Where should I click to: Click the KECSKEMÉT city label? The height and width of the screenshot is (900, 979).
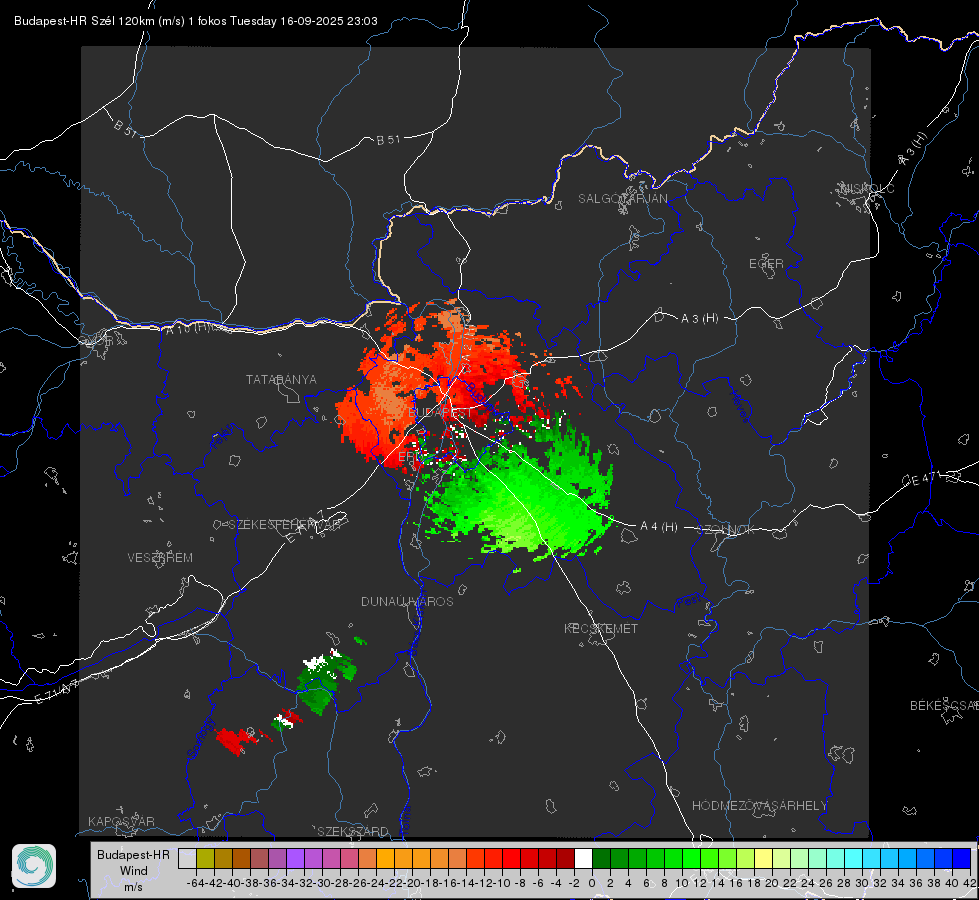click(601, 628)
